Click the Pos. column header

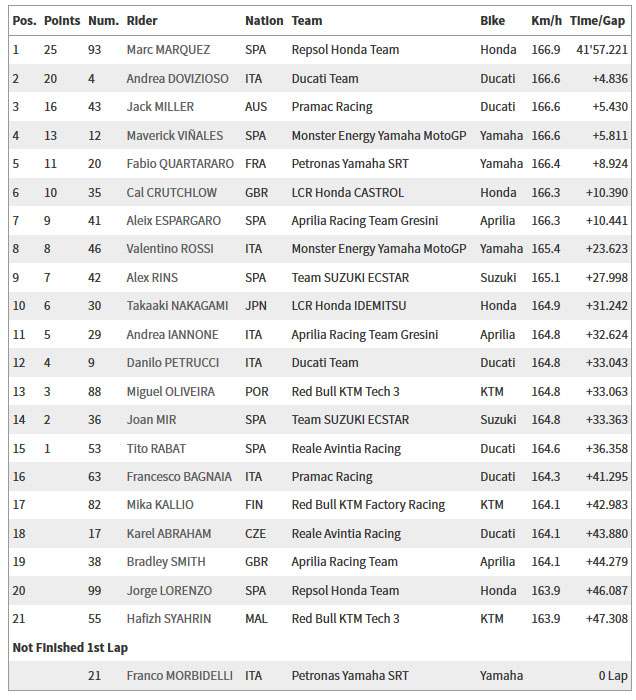point(24,21)
